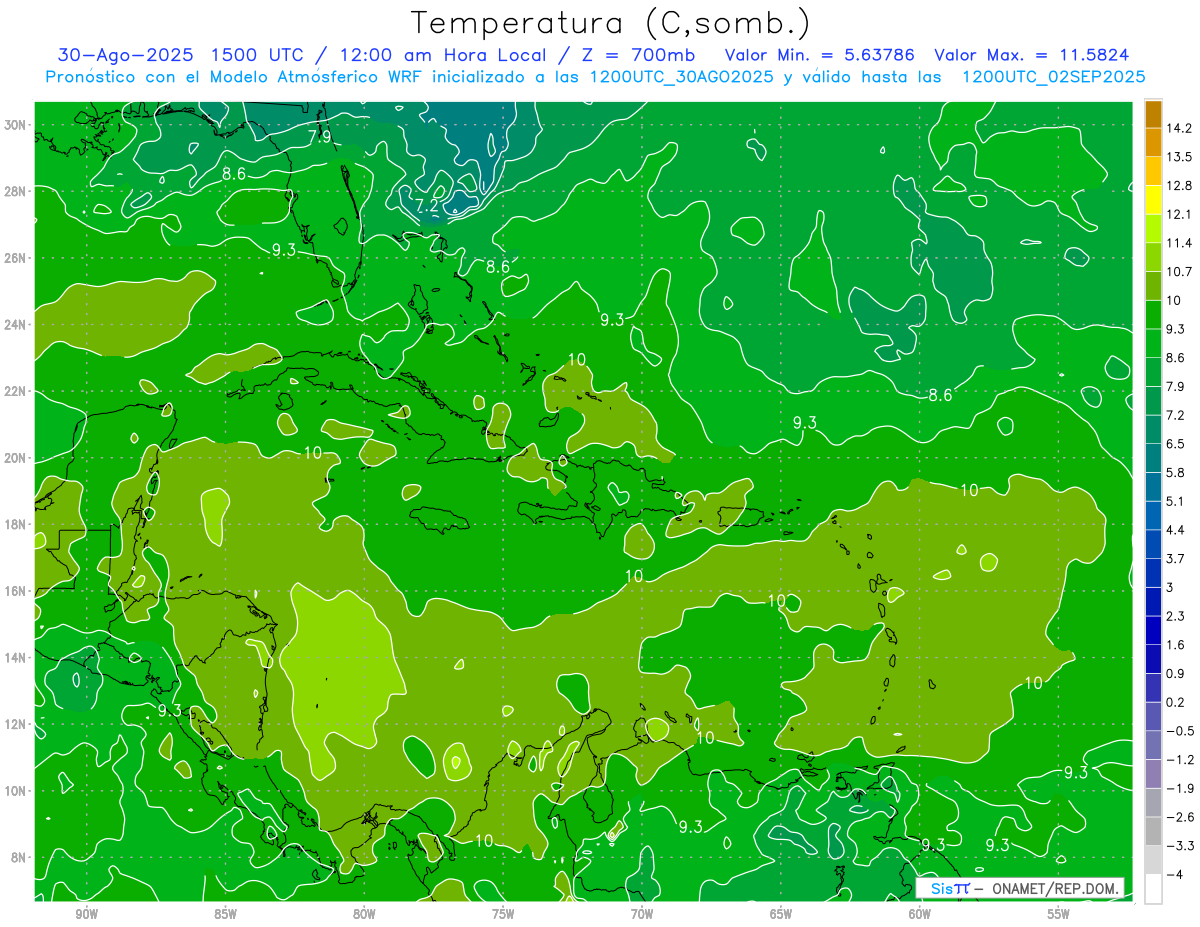
Task: Click the "16N" latitude label
Action: [x=16, y=591]
